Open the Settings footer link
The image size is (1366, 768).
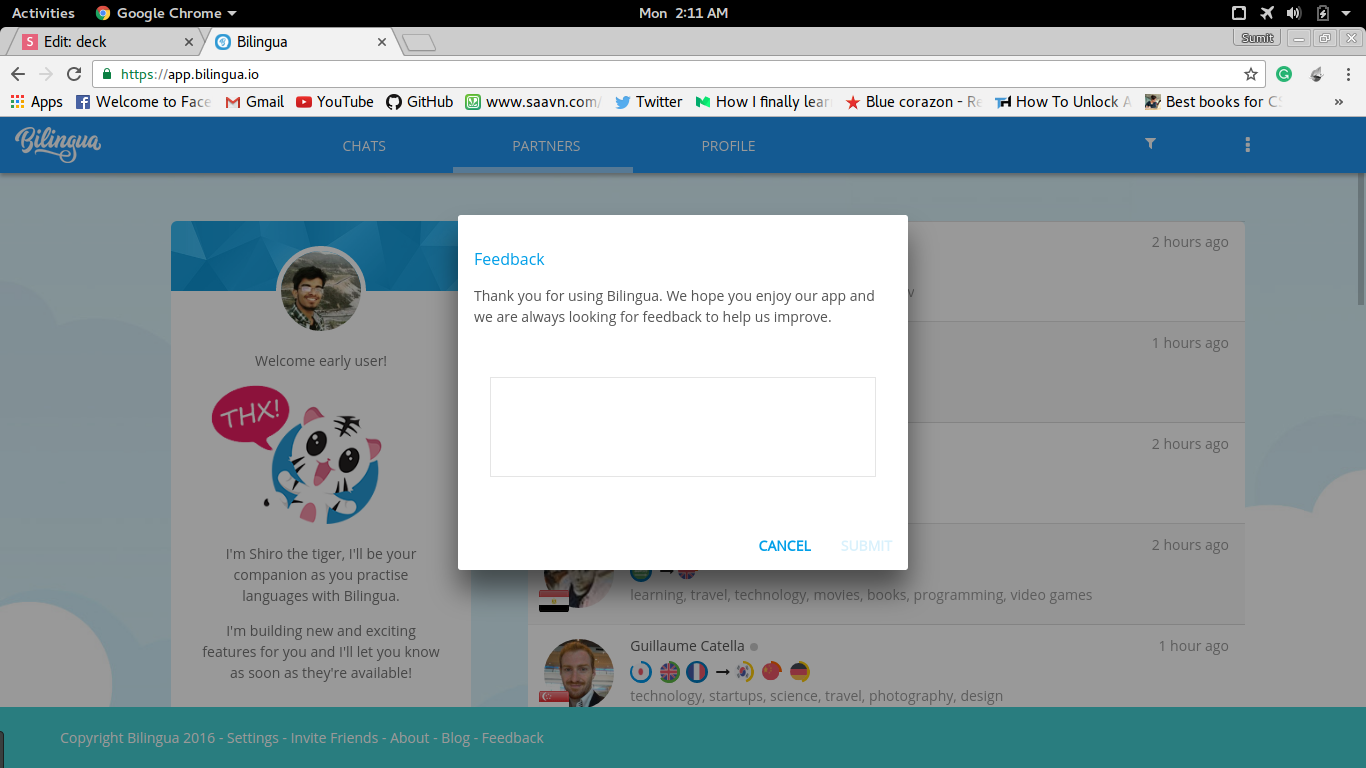(x=253, y=738)
